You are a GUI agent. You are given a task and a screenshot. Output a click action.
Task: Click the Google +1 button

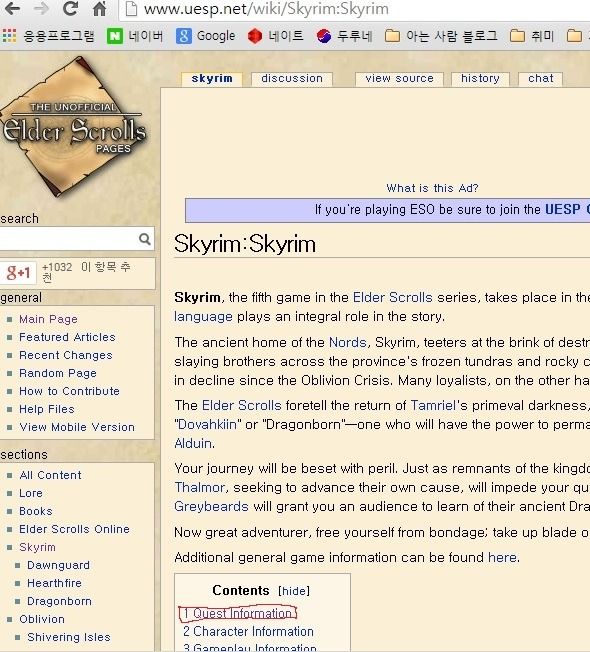18,273
